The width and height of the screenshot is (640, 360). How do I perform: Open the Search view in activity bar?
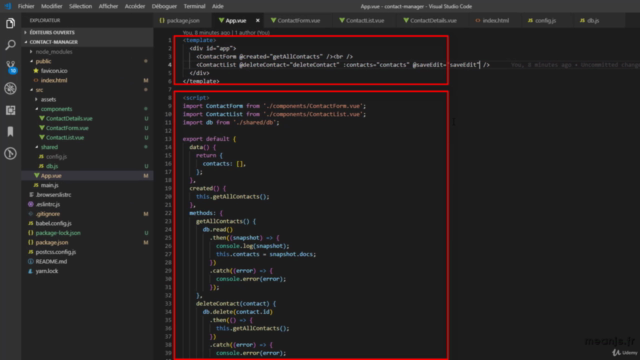pyautogui.click(x=10, y=45)
